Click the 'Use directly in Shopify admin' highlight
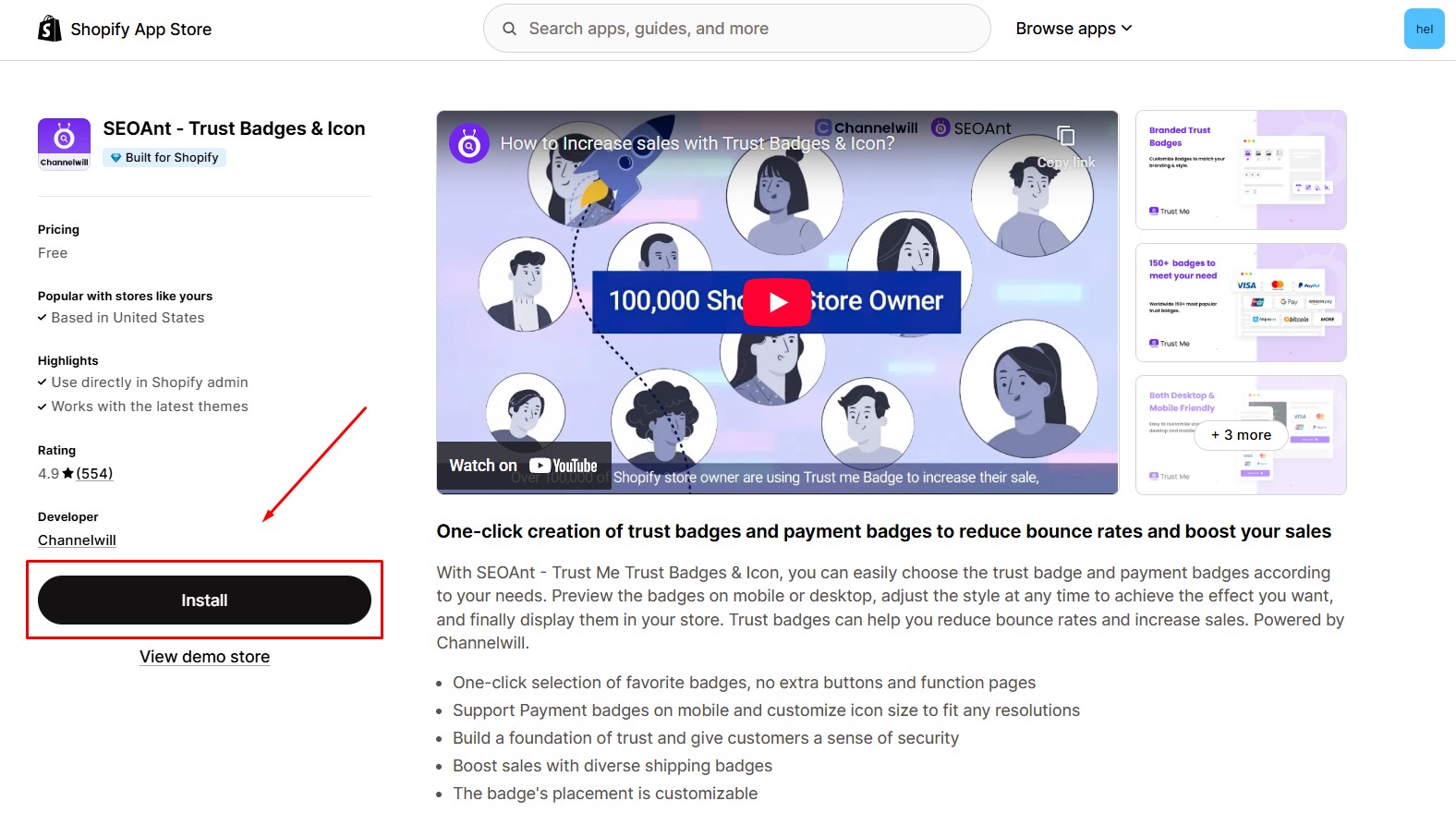Image resolution: width=1456 pixels, height=837 pixels. (150, 382)
